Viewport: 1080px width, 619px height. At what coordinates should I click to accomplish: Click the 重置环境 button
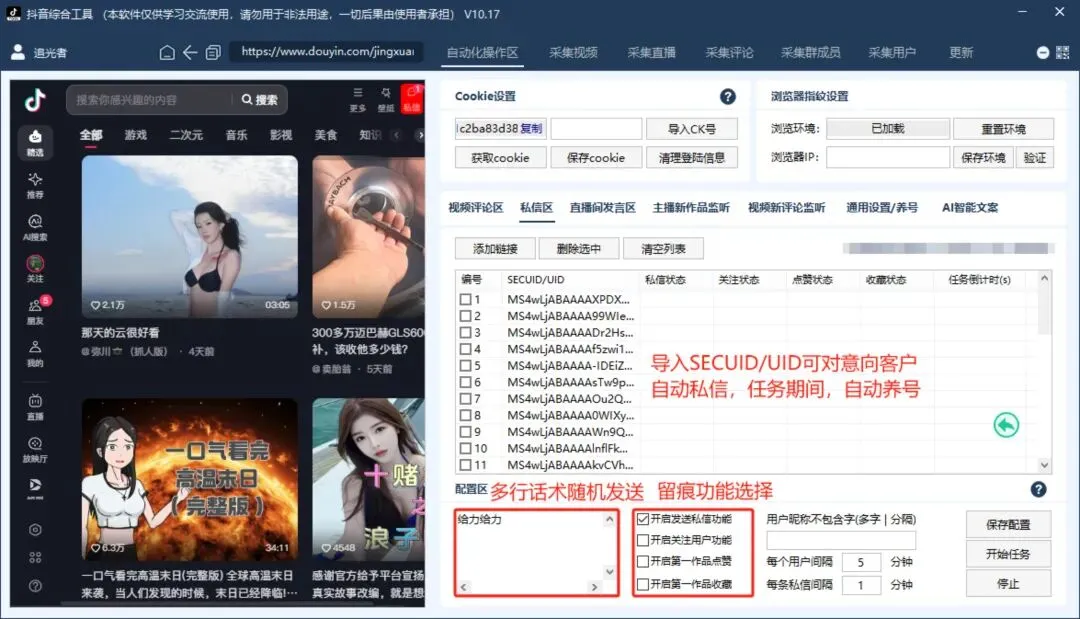pyautogui.click(x=1004, y=129)
